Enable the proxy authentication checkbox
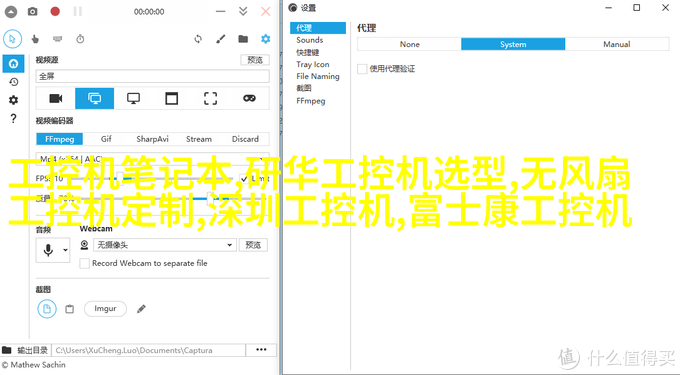The height and width of the screenshot is (375, 680). tap(362, 69)
